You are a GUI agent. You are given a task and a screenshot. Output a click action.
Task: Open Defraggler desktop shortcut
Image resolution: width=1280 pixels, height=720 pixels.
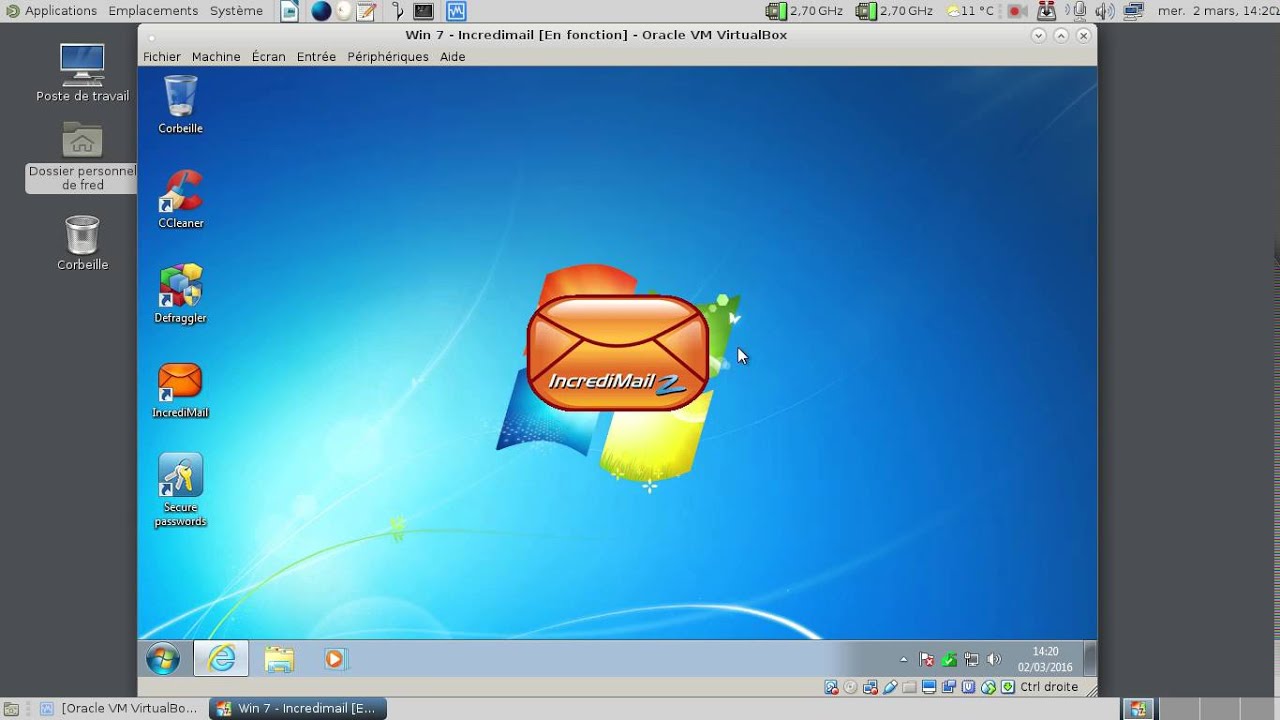tap(180, 294)
